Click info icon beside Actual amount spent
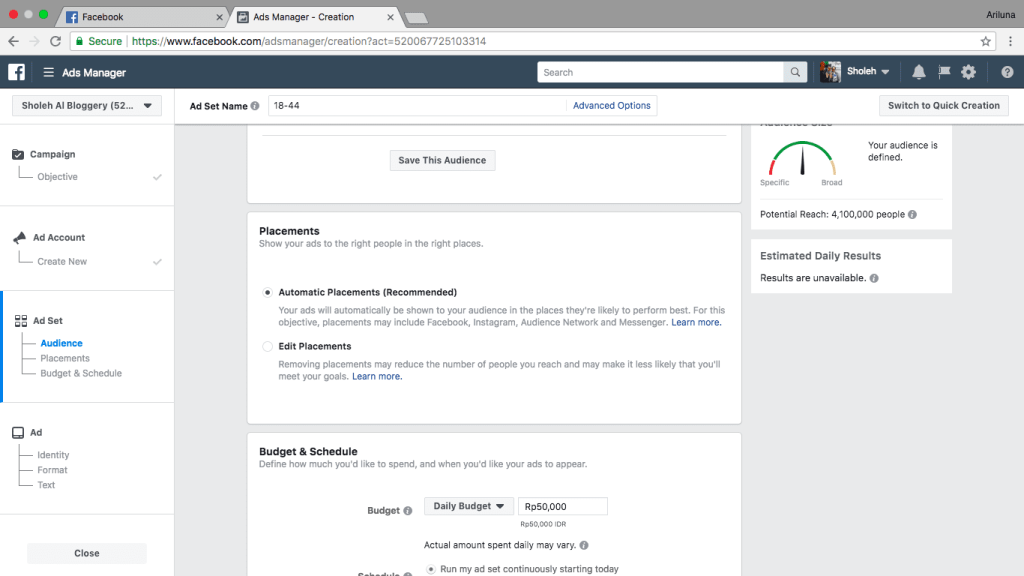Image resolution: width=1024 pixels, height=576 pixels. [x=584, y=545]
